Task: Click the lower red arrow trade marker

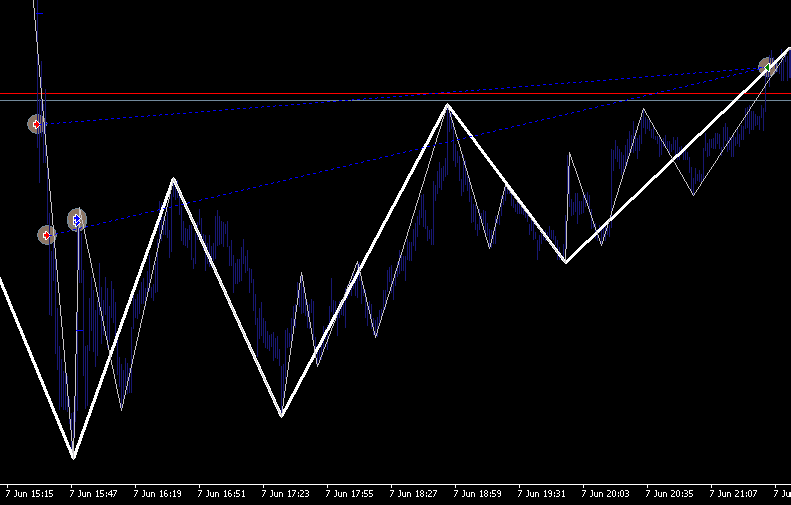Action: tap(47, 235)
